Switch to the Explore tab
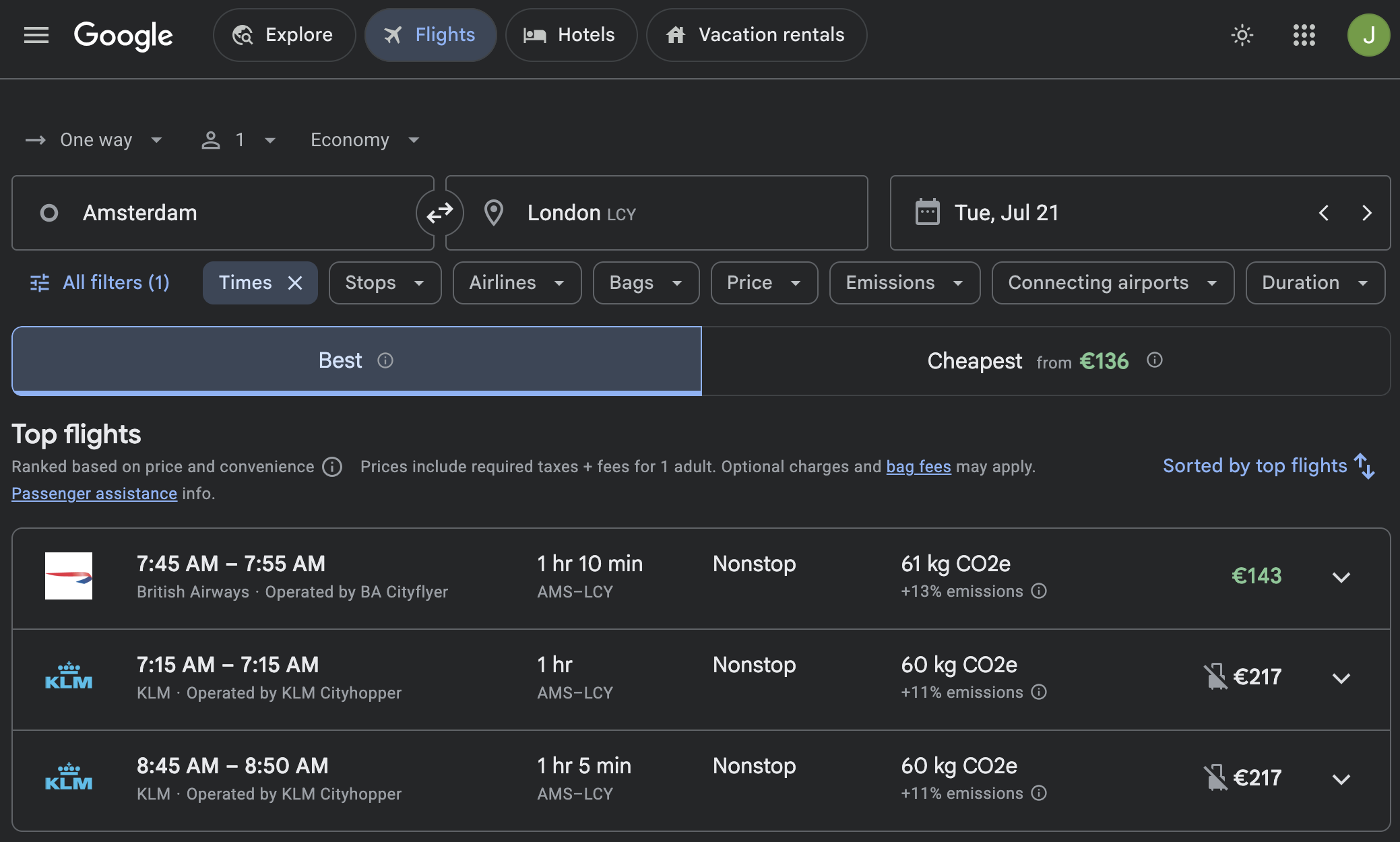The image size is (1400, 842). (x=284, y=35)
